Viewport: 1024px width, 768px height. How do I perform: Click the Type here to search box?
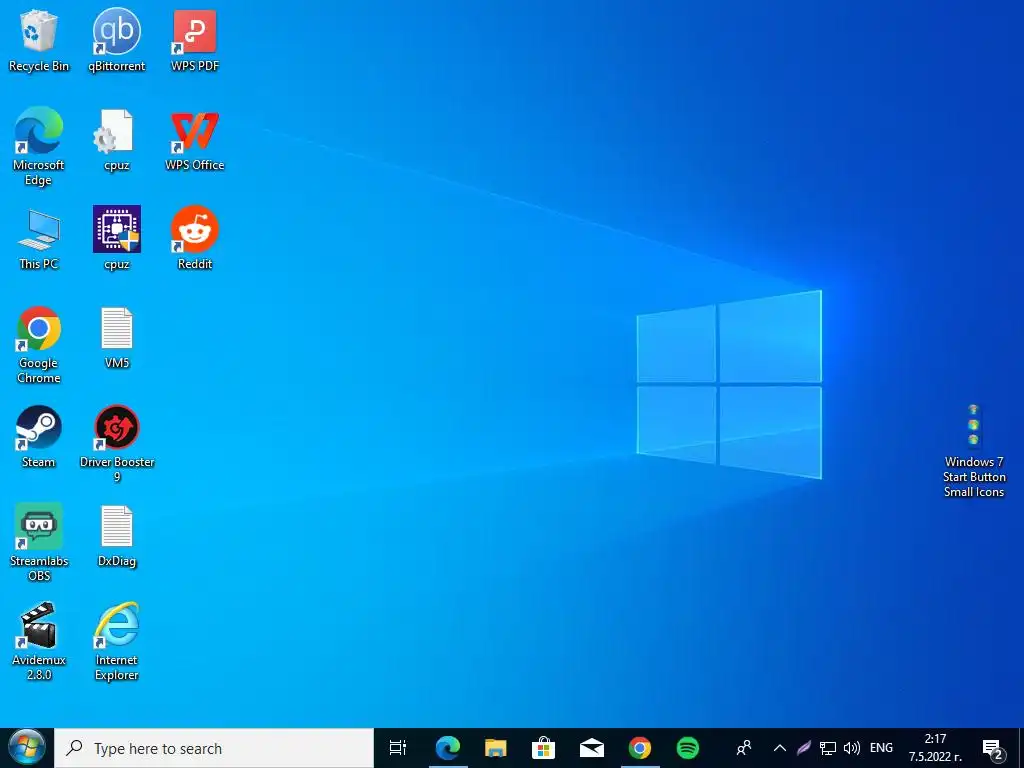214,748
